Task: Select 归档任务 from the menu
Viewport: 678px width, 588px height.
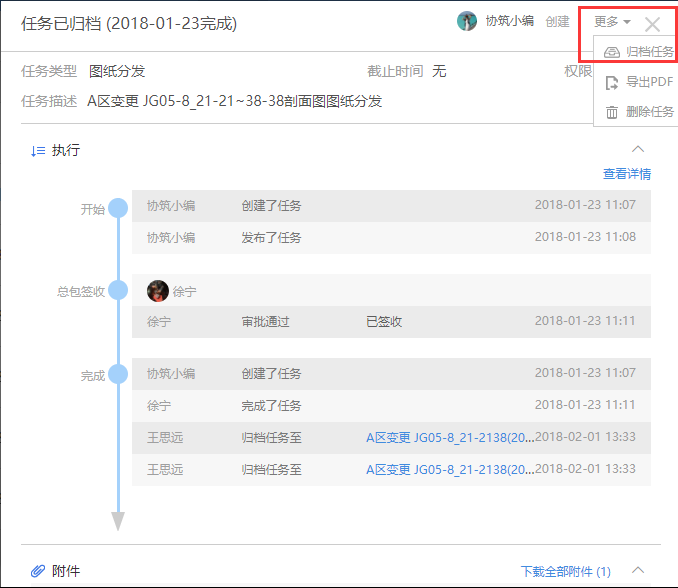Action: pos(640,52)
